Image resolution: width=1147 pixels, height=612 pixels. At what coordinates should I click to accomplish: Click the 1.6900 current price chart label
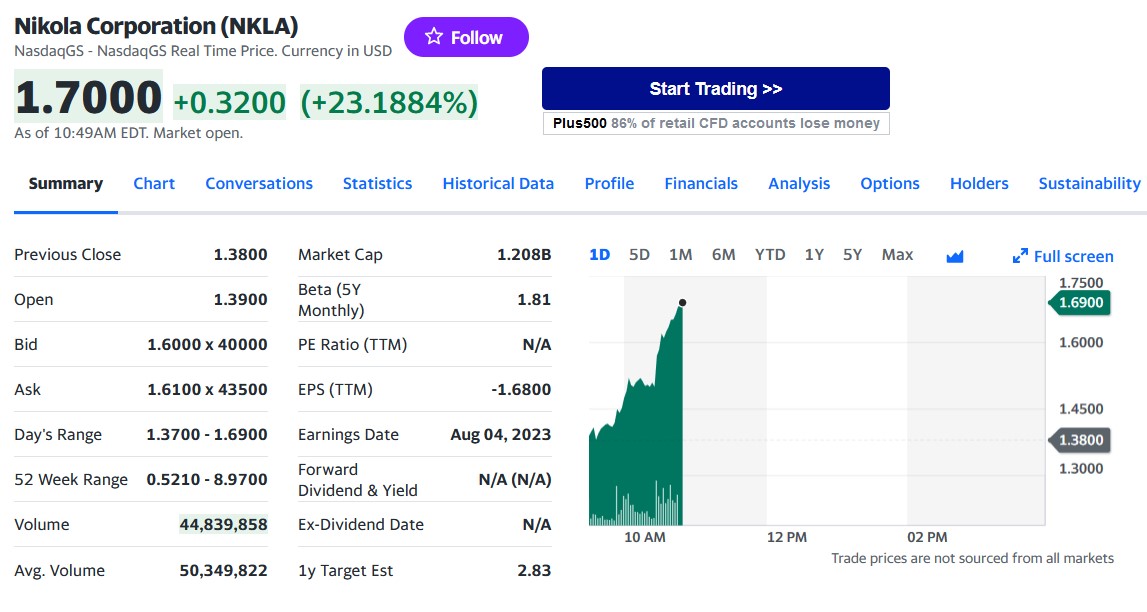(1080, 303)
